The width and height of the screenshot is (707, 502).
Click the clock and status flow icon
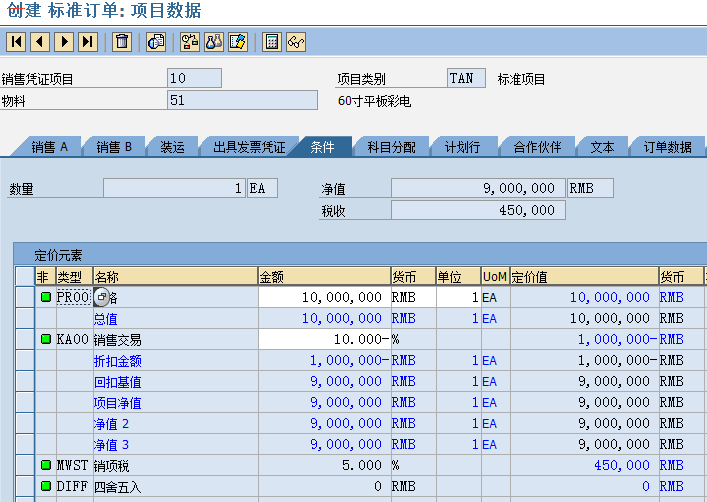tap(190, 42)
